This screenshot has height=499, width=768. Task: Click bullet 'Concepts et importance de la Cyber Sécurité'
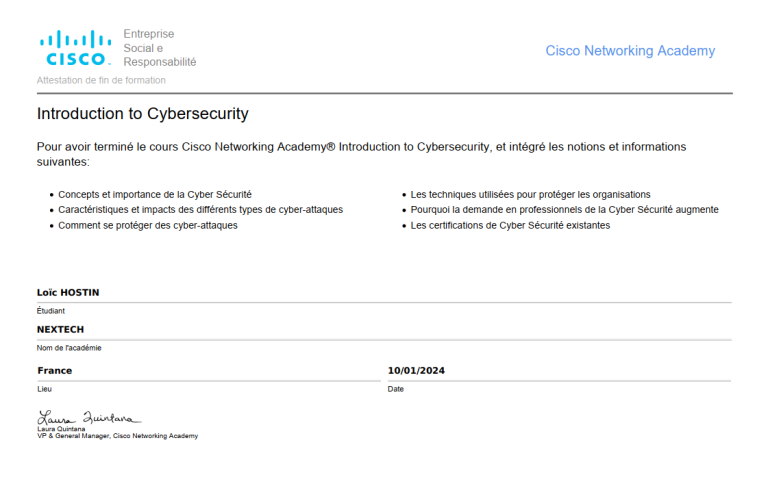pyautogui.click(x=155, y=194)
